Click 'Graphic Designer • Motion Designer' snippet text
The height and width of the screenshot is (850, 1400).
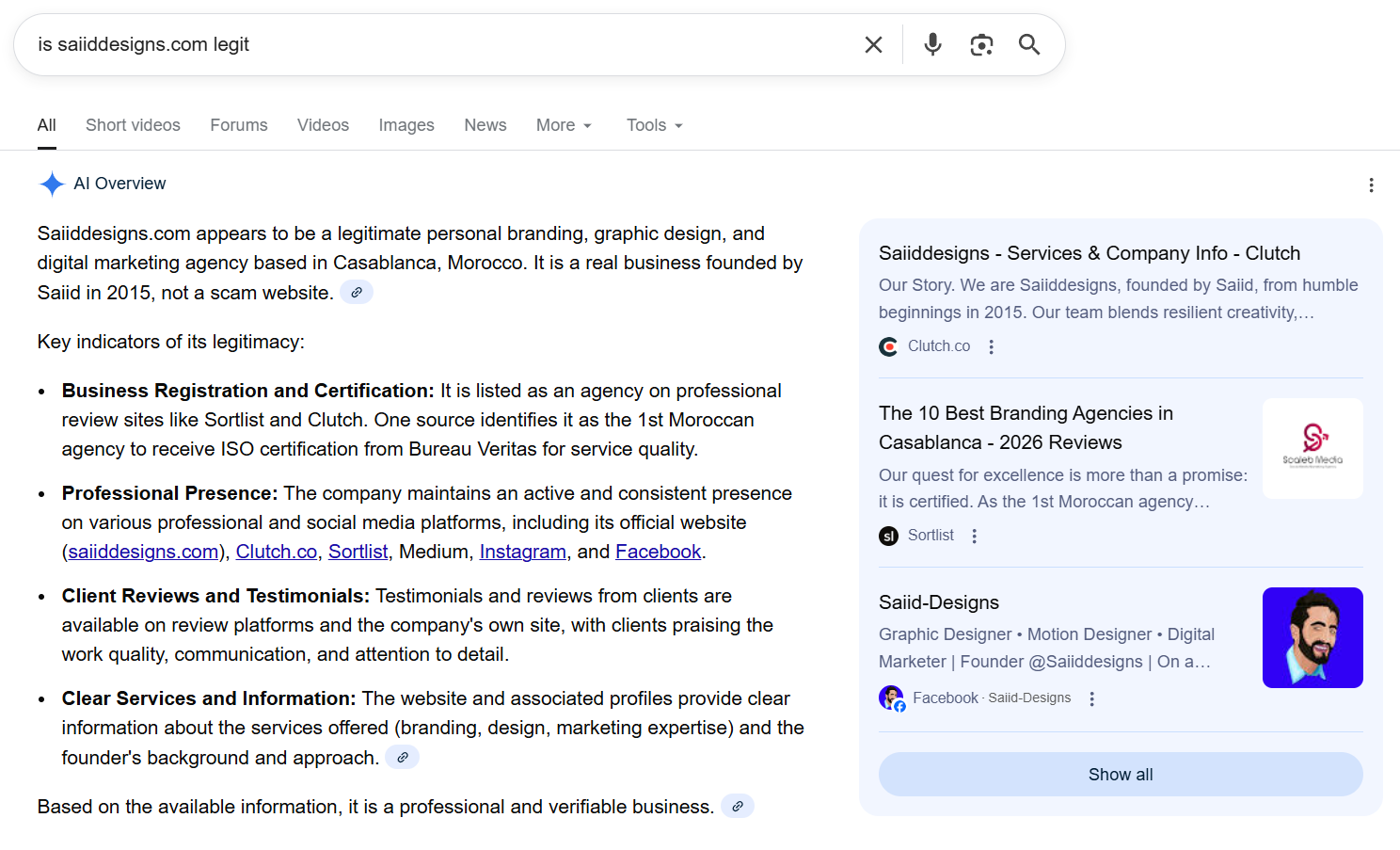click(1046, 648)
